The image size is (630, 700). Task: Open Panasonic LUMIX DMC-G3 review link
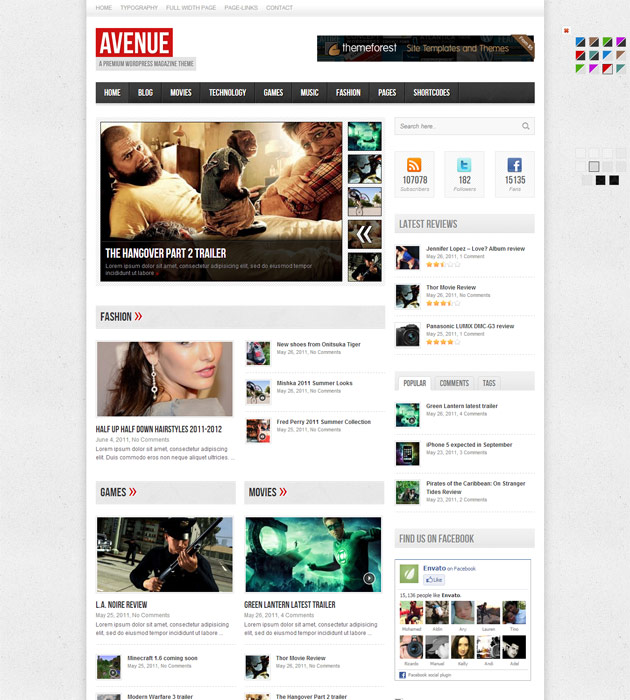470,326
